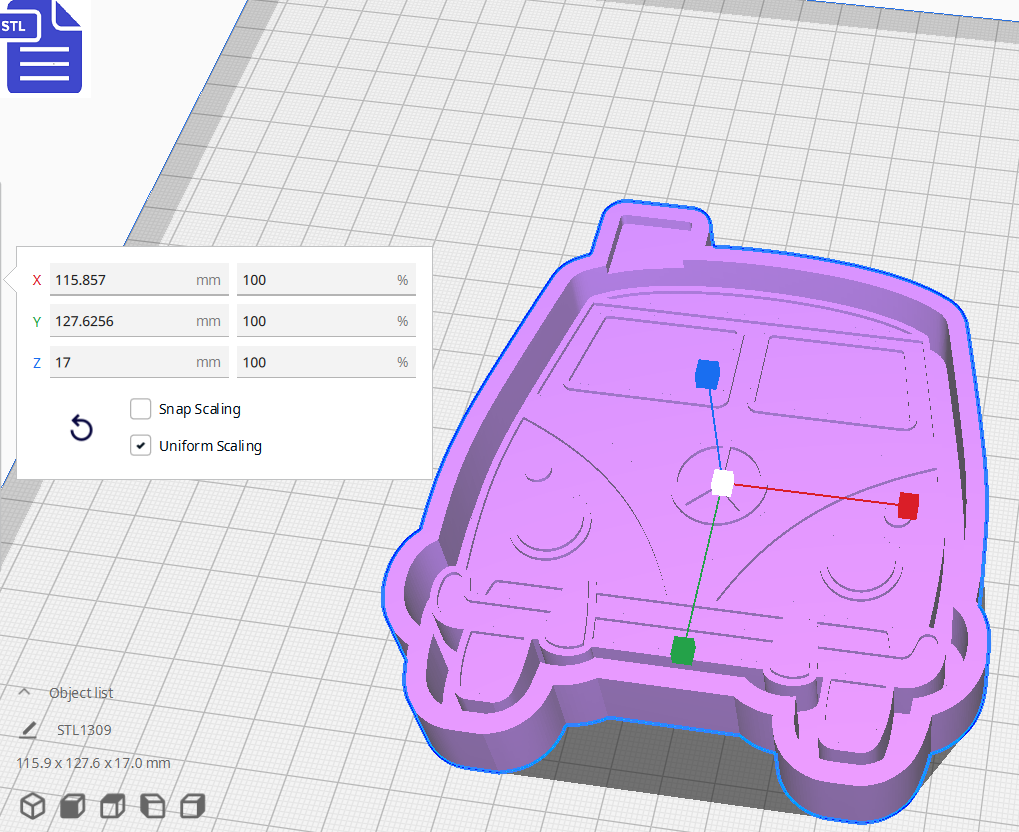Select the left side view icon

(x=152, y=805)
